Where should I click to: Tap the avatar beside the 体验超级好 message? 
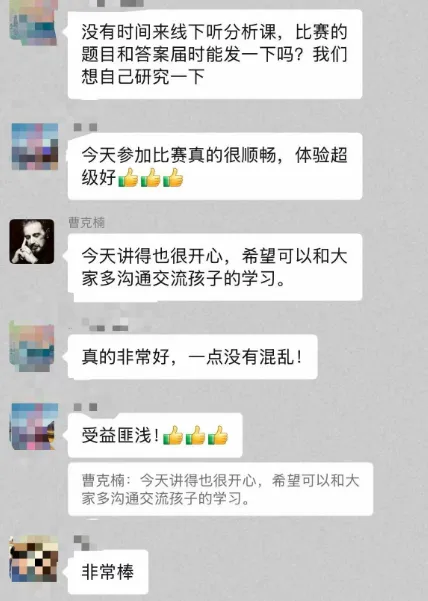click(35, 146)
